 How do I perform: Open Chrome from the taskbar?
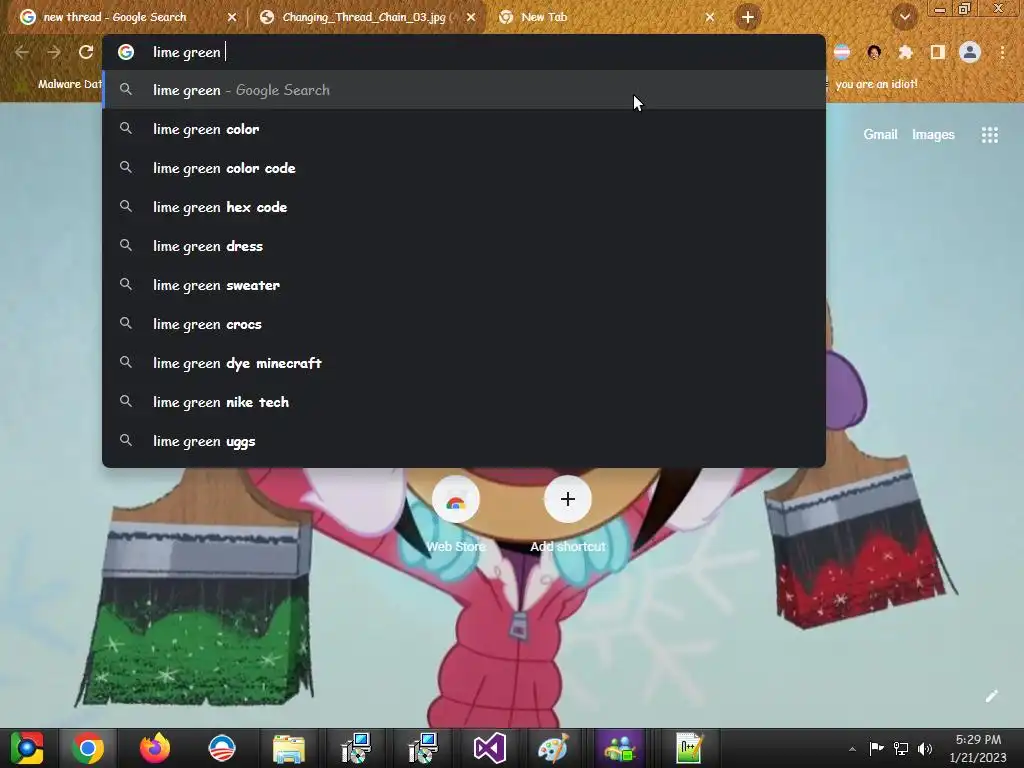pos(88,748)
